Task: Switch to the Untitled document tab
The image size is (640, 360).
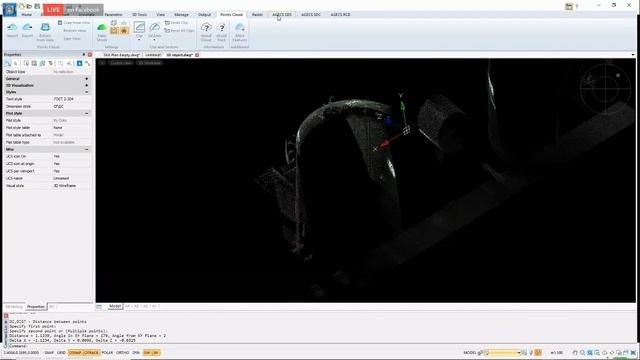Action: pyautogui.click(x=153, y=55)
